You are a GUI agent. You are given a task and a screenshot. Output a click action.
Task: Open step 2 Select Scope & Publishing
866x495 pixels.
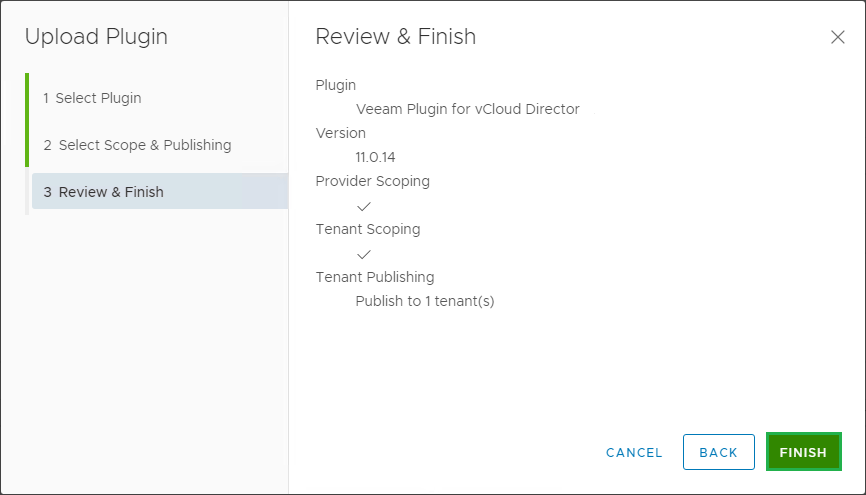[x=137, y=145]
